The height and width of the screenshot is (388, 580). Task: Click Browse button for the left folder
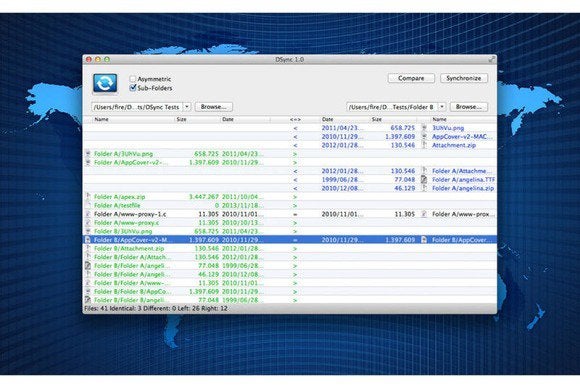point(214,107)
